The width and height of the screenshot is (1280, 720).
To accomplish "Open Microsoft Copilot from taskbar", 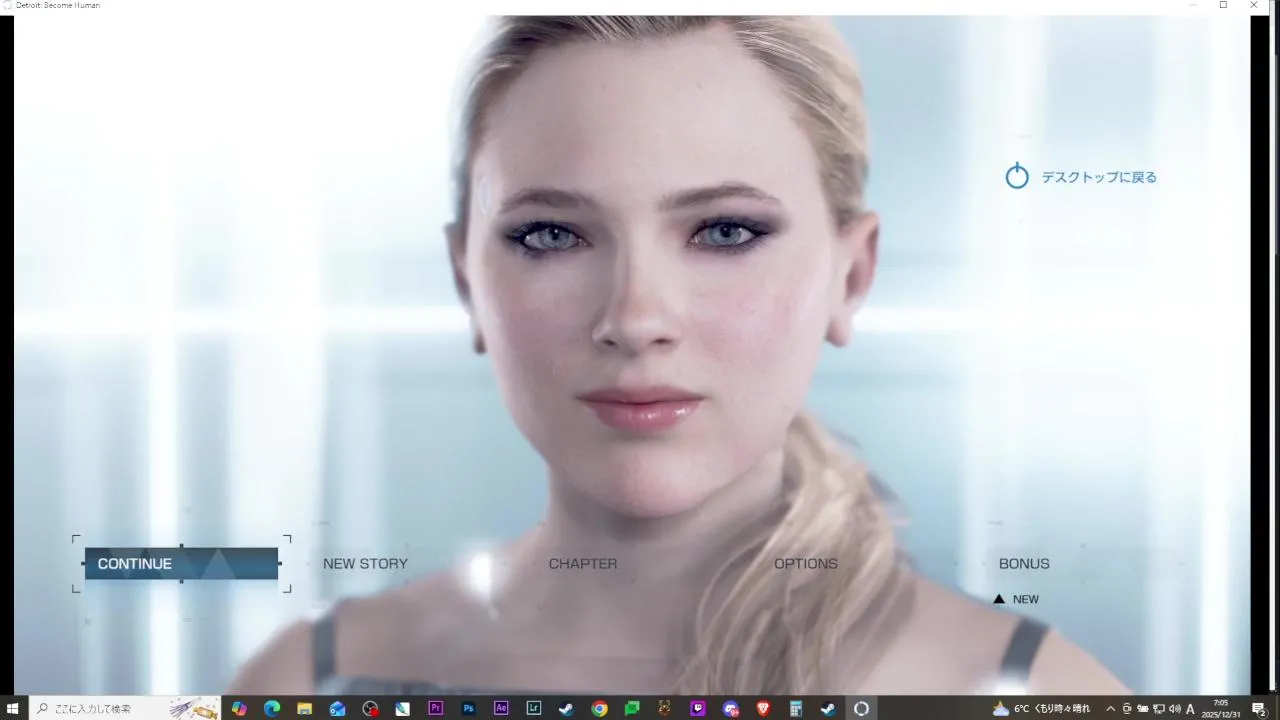I will point(239,709).
